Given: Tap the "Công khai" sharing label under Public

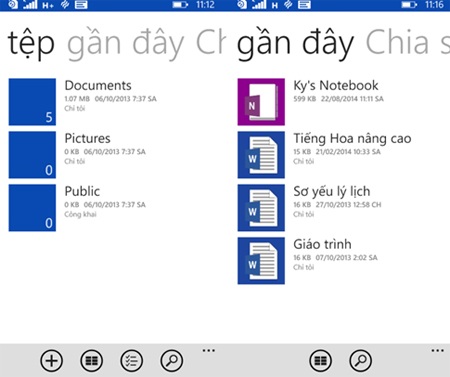Looking at the screenshot, I should pos(80,214).
